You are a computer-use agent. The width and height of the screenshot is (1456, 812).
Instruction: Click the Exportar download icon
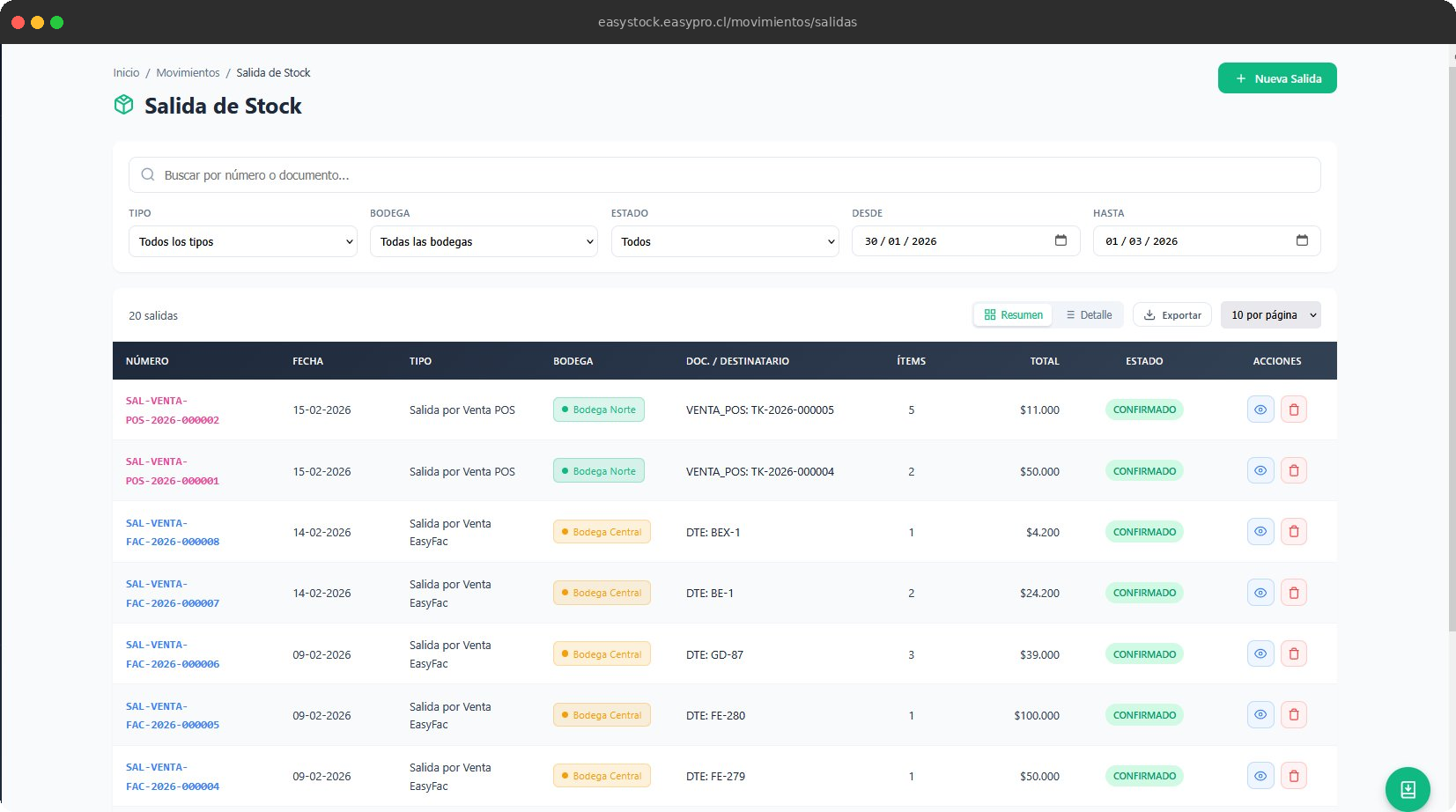click(x=1150, y=314)
